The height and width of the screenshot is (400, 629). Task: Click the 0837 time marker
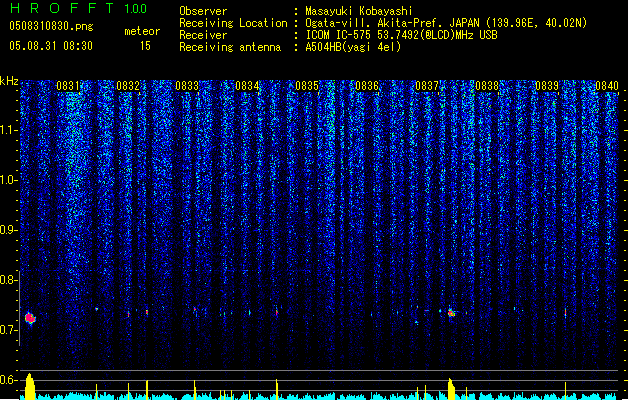427,86
